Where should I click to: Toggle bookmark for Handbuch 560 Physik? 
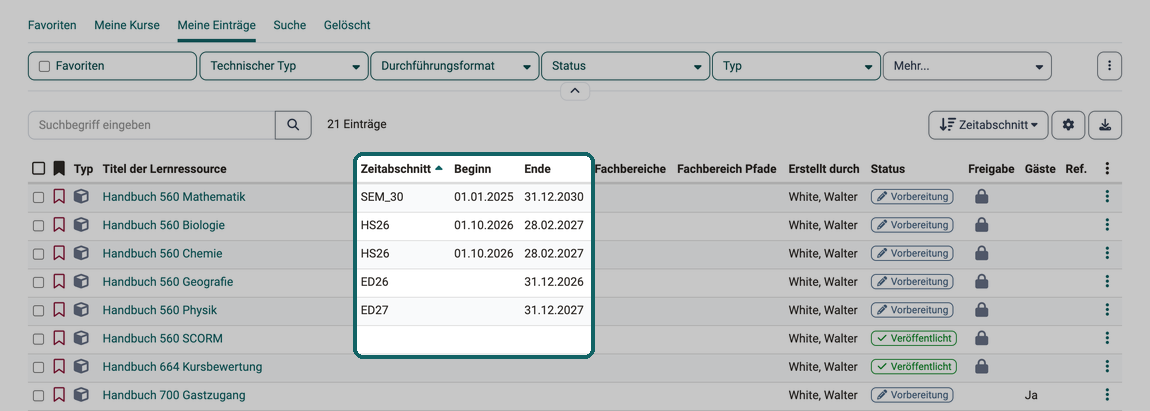(x=59, y=310)
